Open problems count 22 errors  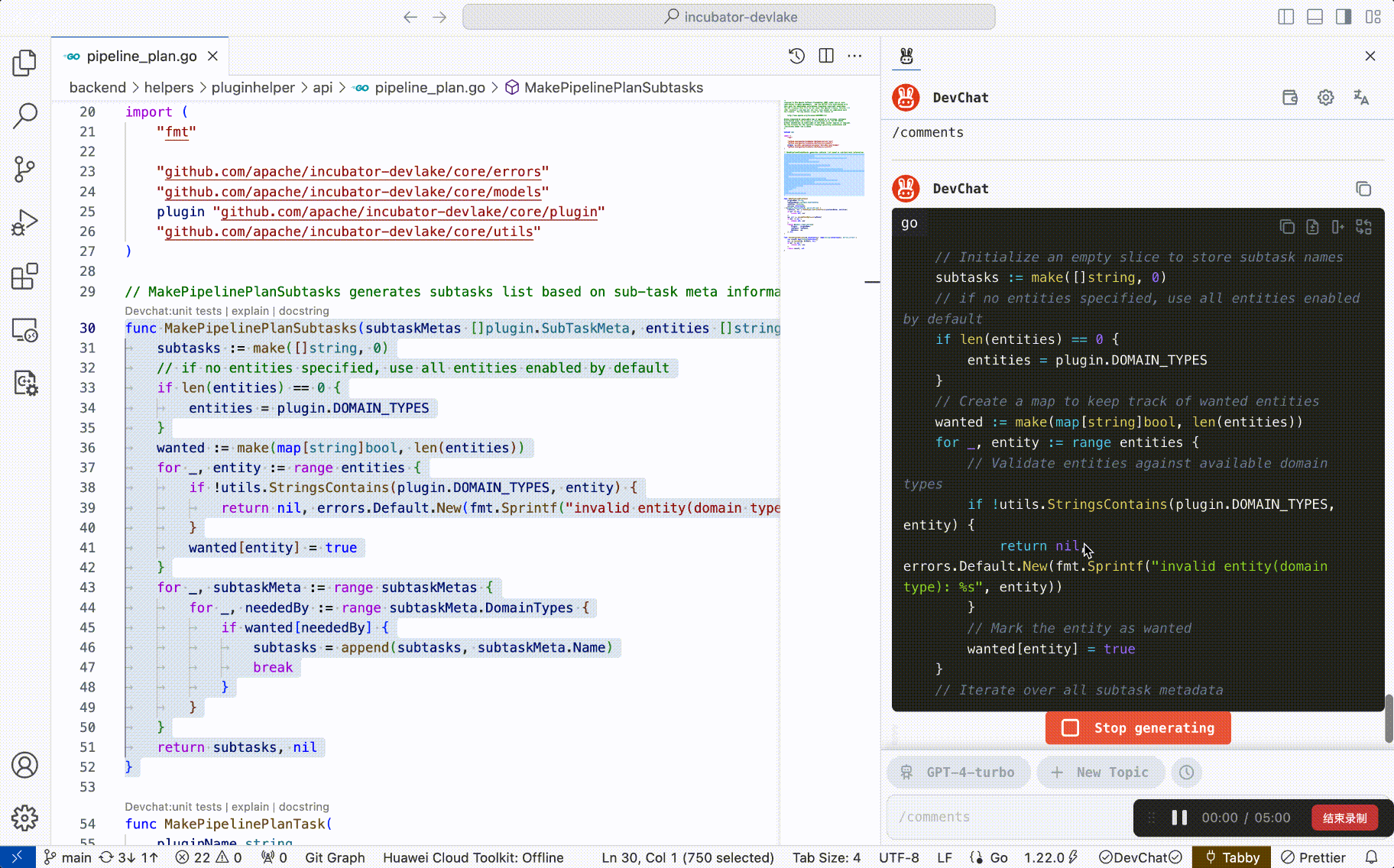coord(208,857)
